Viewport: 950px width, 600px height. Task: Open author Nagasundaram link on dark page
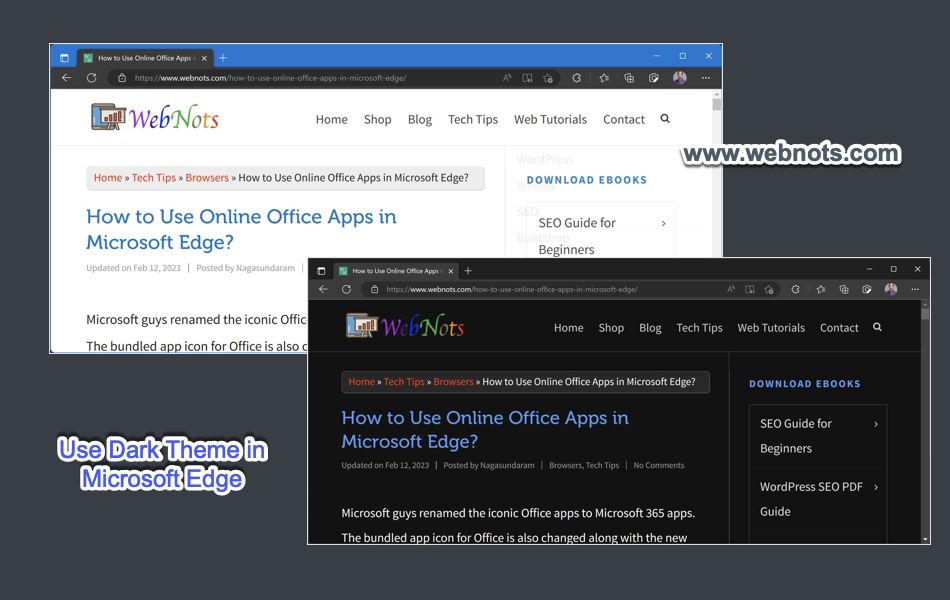tap(507, 465)
